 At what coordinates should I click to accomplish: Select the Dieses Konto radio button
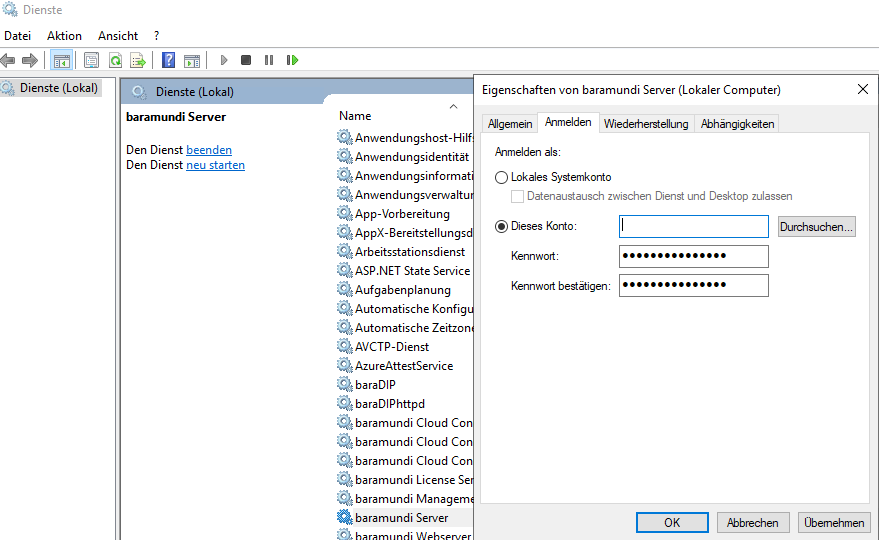[x=502, y=227]
